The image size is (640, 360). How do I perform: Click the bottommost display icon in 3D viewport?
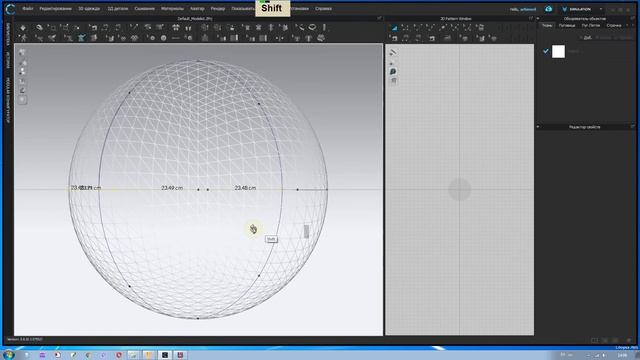(x=22, y=100)
